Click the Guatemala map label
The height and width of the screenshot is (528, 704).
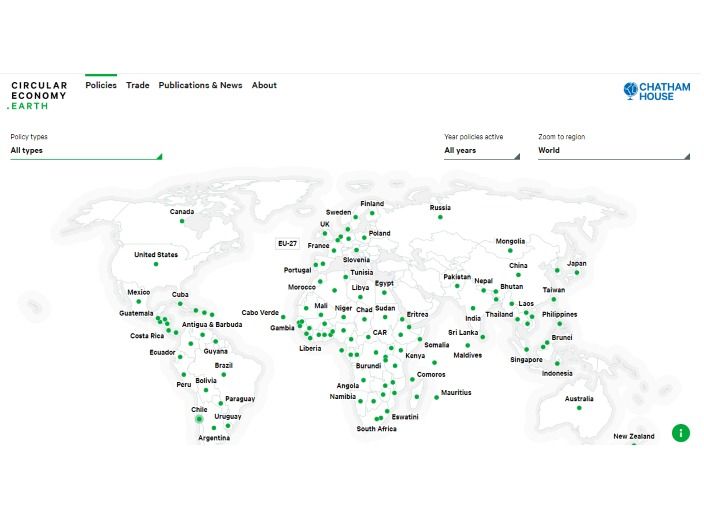pyautogui.click(x=136, y=313)
